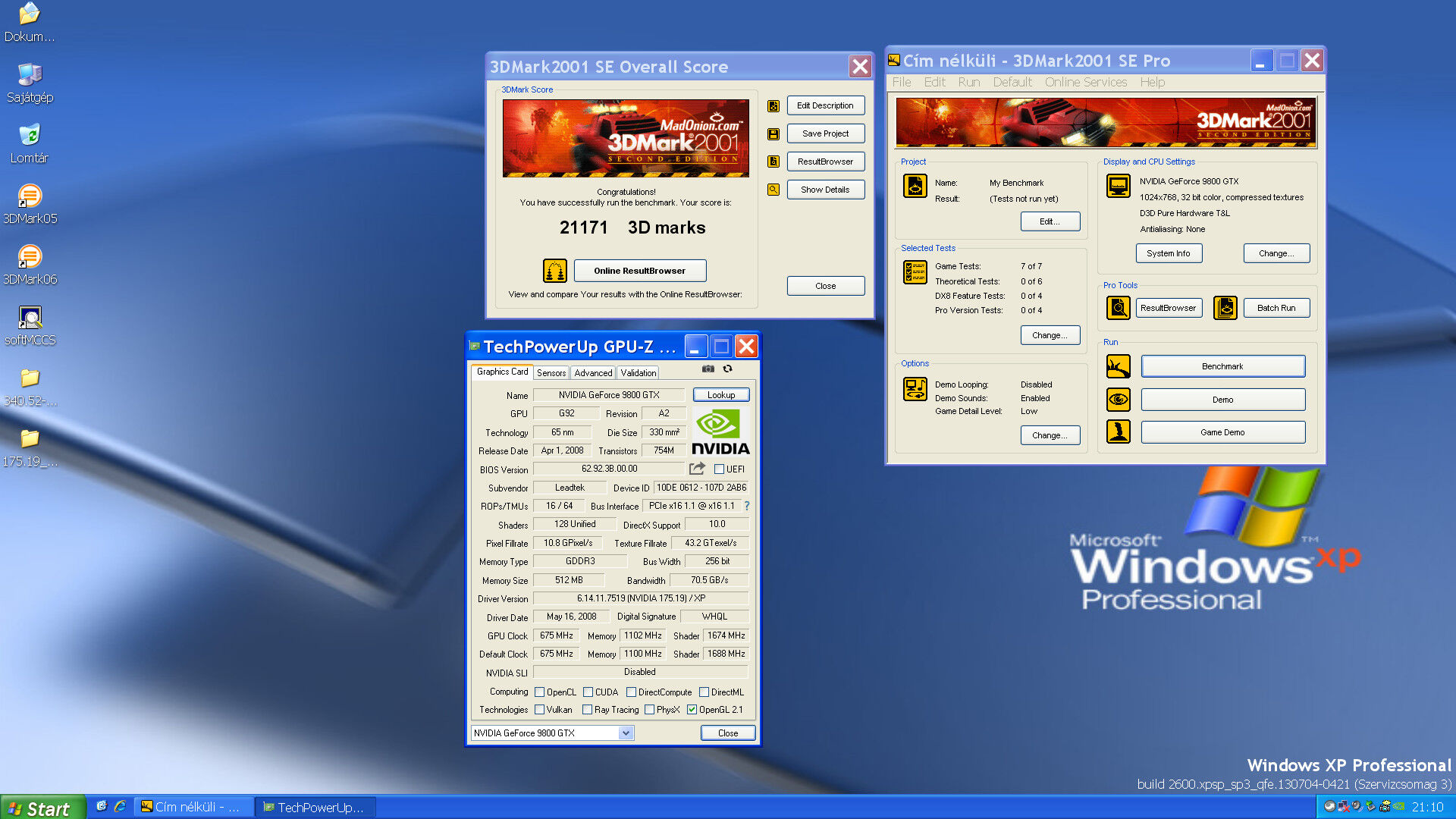This screenshot has height=819, width=1456.
Task: Click the Game Demo joystick icon
Action: pyautogui.click(x=1119, y=432)
